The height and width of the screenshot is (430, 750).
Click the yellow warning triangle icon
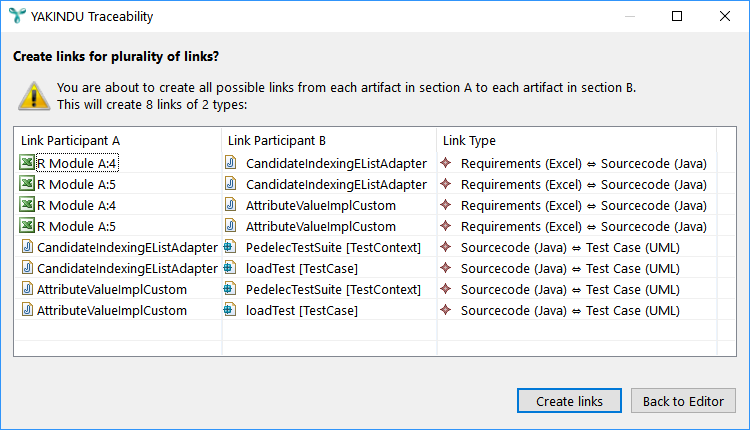pos(33,96)
